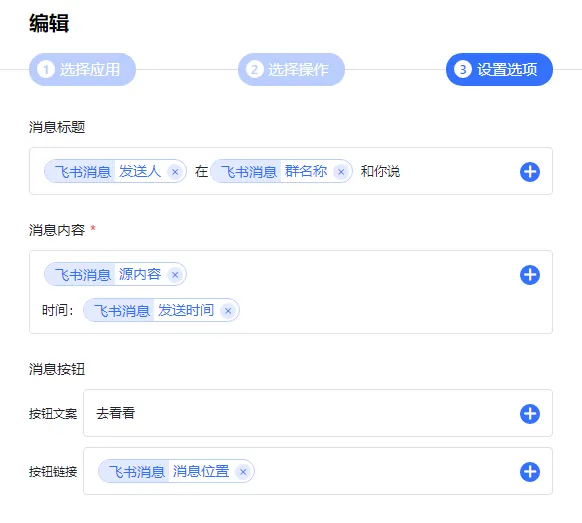Remove the 发送人 tag from message title
Screen dimensions: 582x523
175,172
